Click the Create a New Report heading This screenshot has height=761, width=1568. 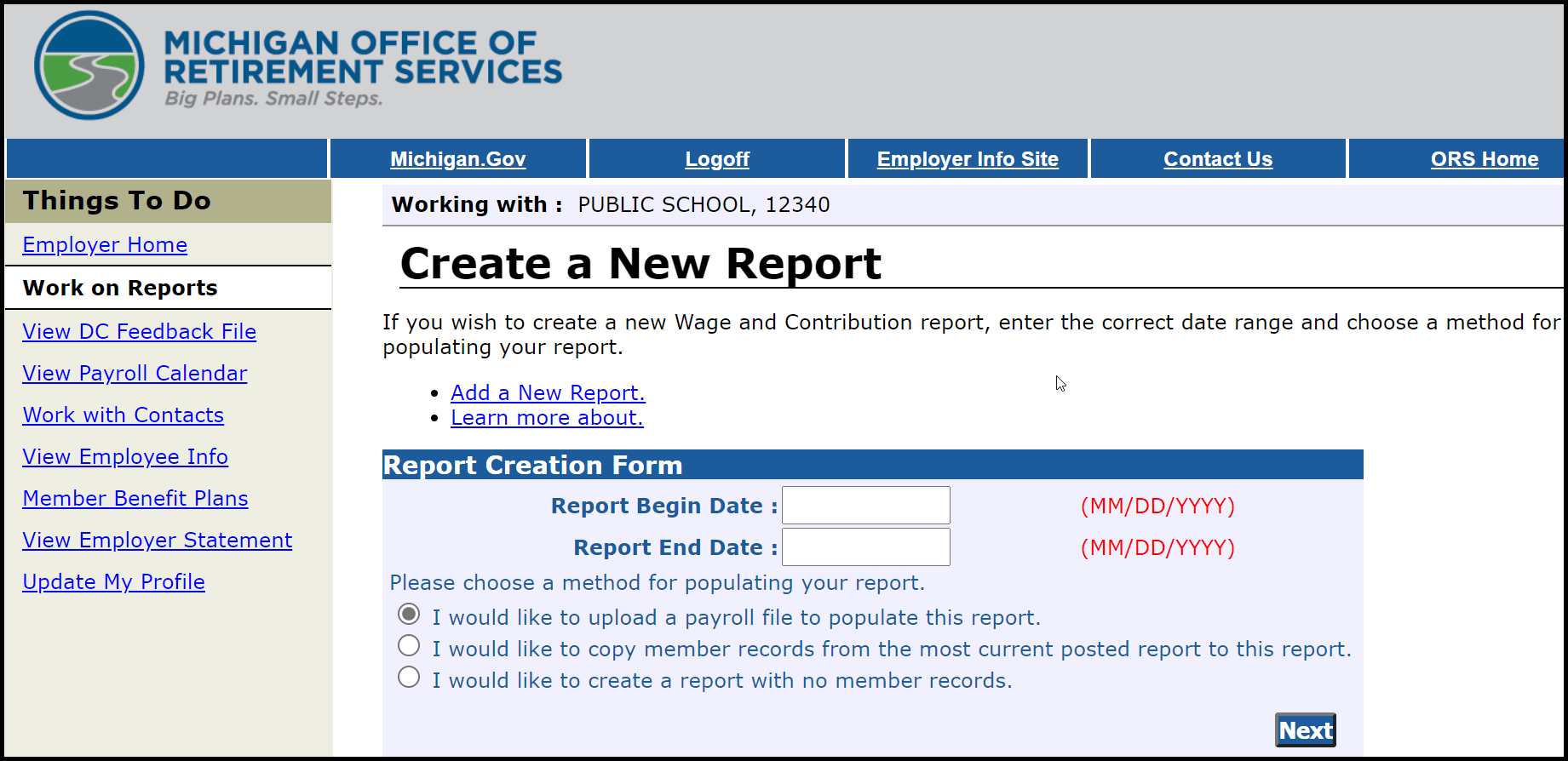click(x=640, y=264)
